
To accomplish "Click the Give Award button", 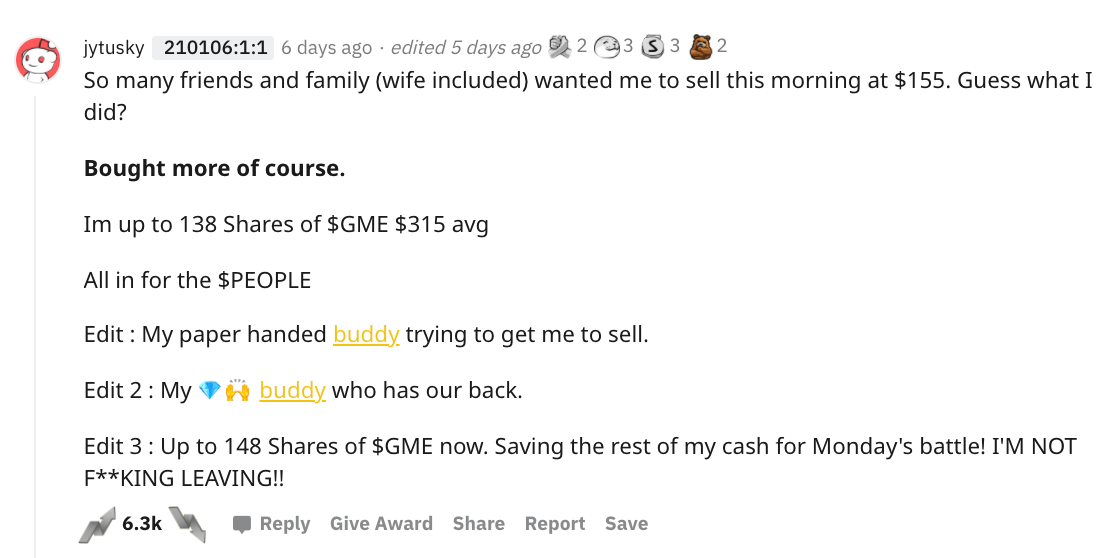I will pos(381,524).
